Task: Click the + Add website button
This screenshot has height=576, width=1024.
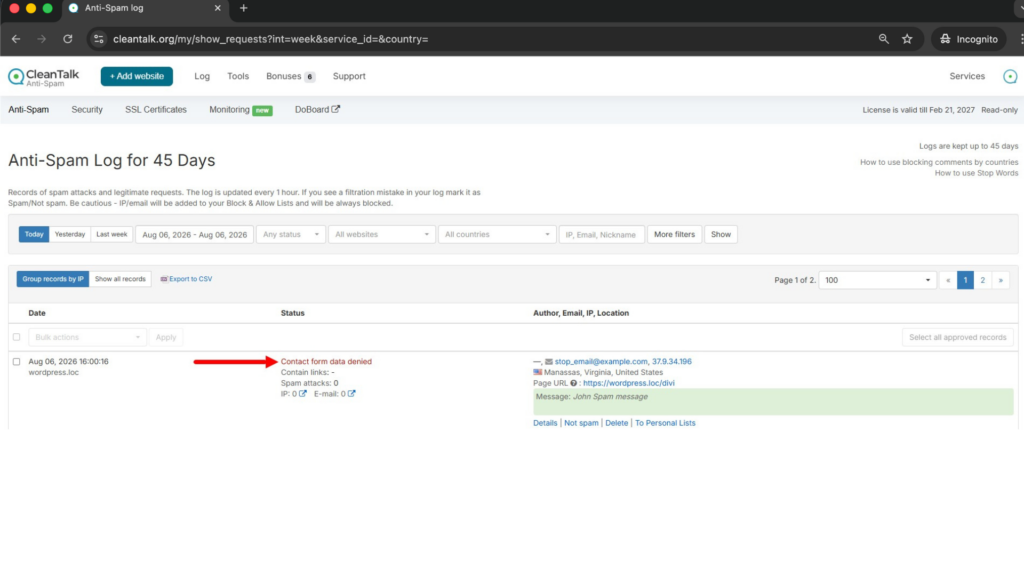Action: point(136,76)
